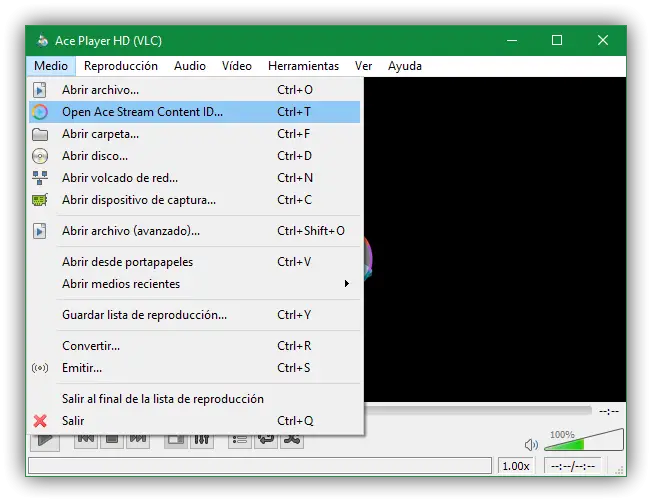
Task: Open the Reproducción menu
Action: [121, 66]
